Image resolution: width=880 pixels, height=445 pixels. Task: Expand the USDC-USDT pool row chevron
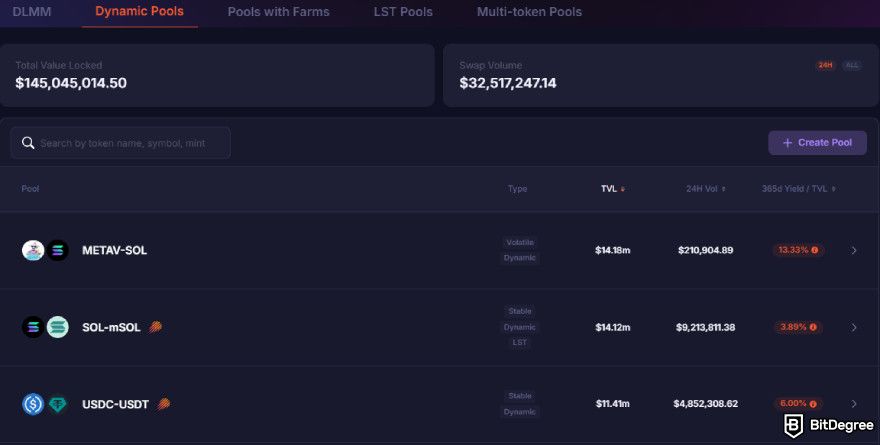854,404
